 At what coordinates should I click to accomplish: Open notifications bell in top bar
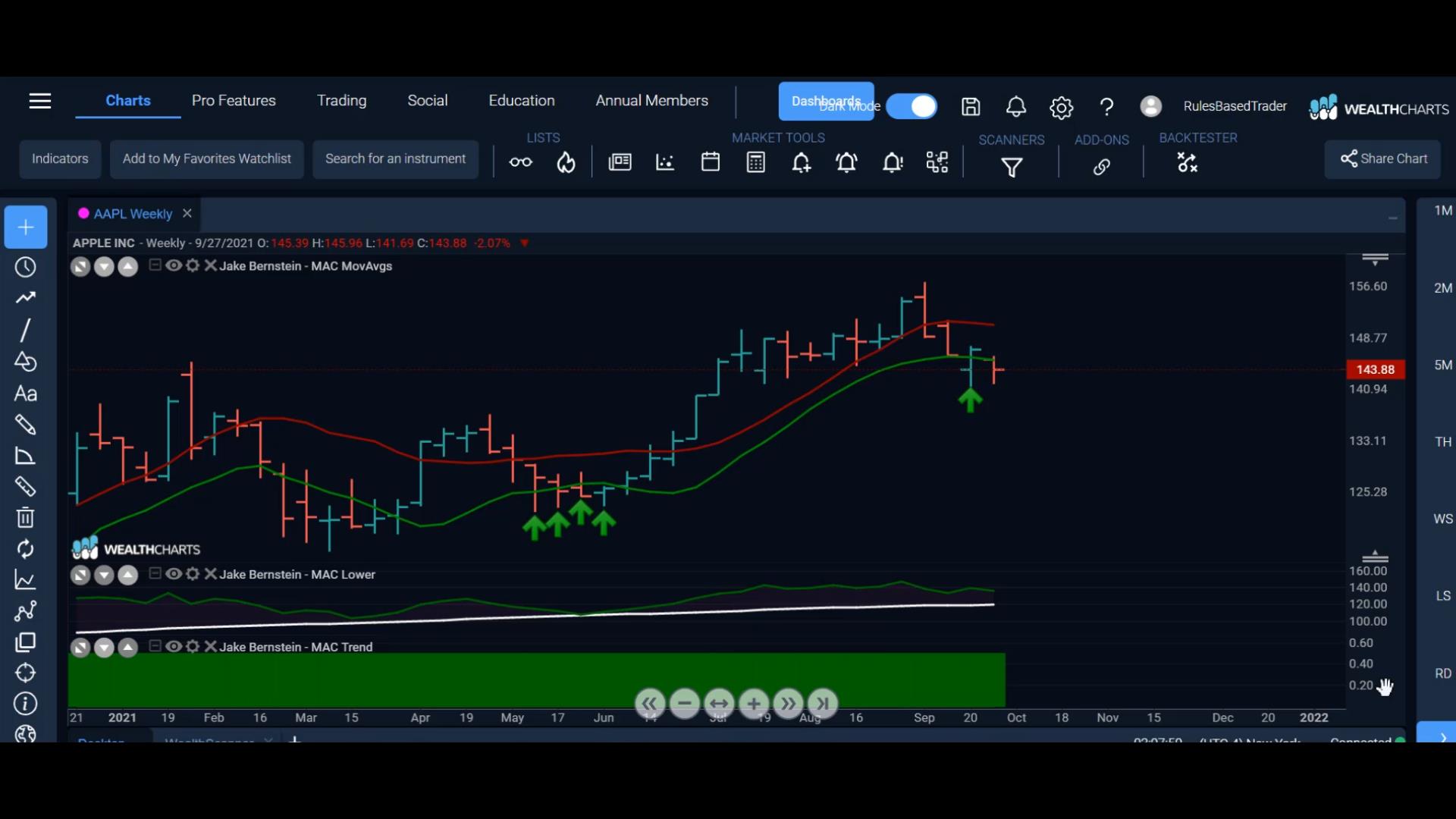[x=1016, y=107]
